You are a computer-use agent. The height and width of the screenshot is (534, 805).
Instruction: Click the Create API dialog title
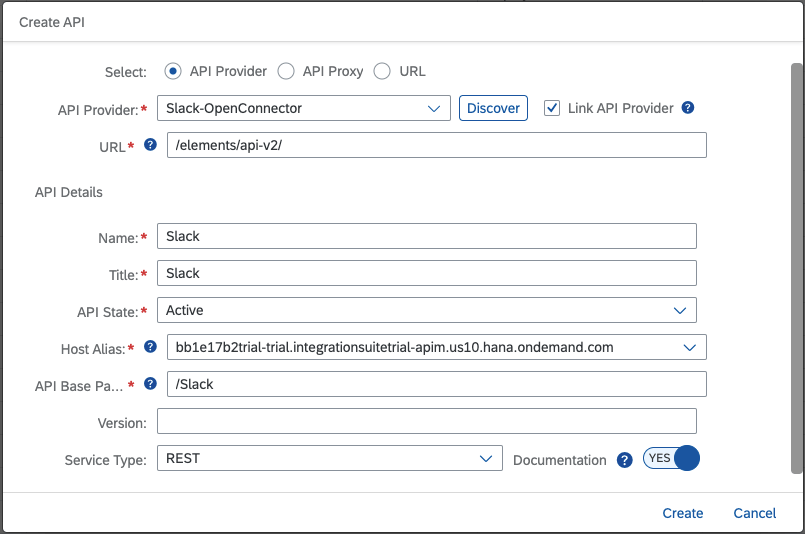[52, 22]
